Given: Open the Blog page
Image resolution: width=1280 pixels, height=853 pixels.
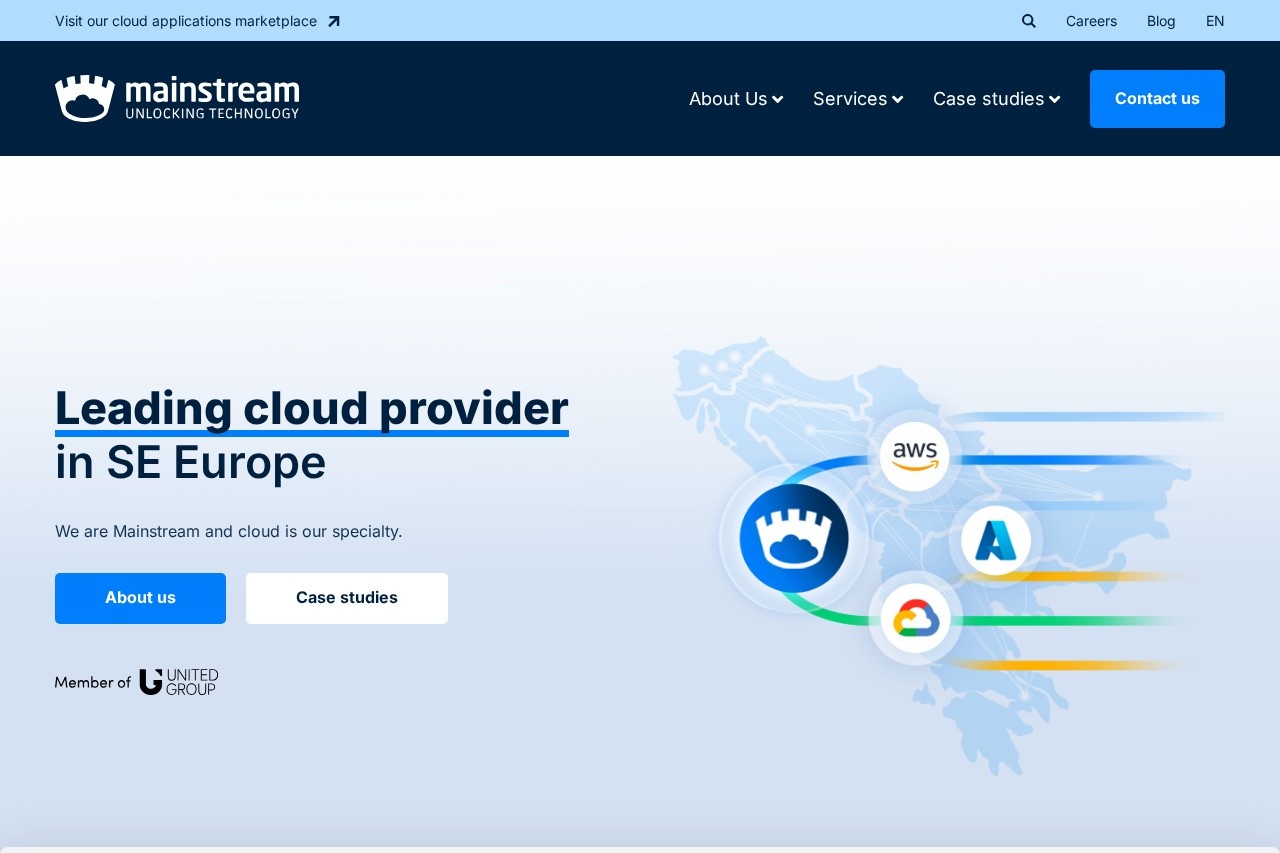Looking at the screenshot, I should pyautogui.click(x=1161, y=21).
